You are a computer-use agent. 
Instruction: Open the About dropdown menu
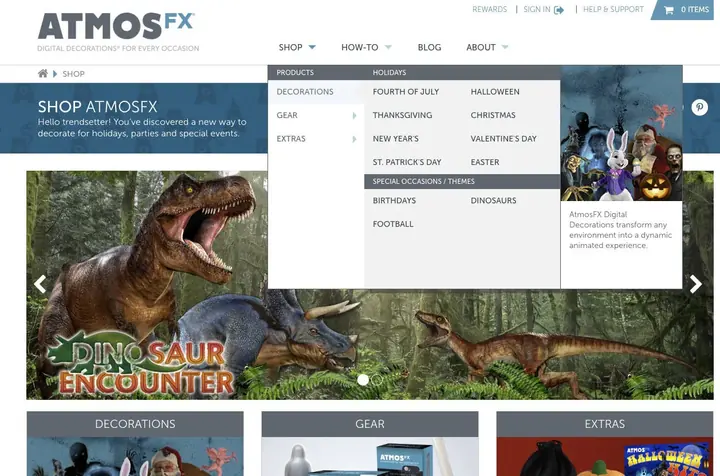[487, 47]
